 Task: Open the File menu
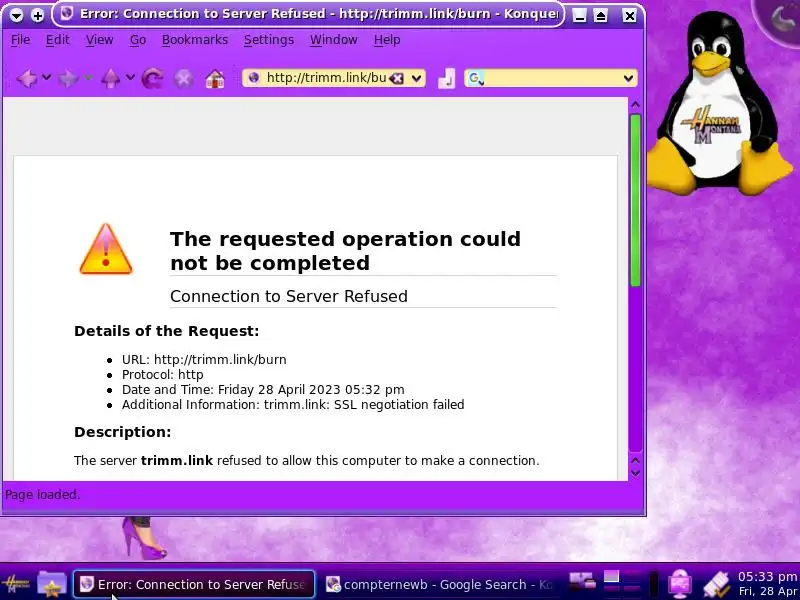[20, 40]
